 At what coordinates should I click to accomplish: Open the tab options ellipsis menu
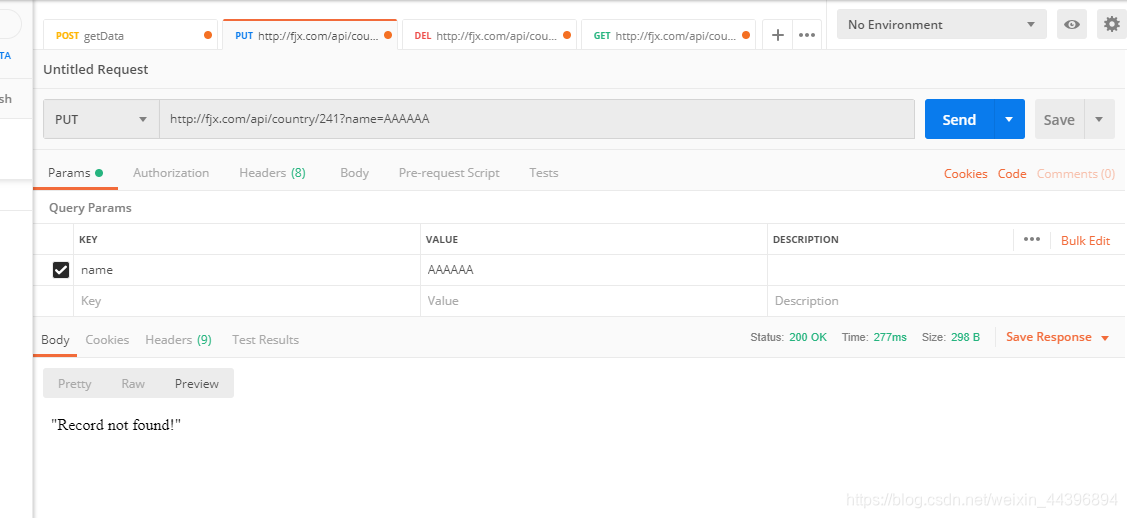click(x=807, y=34)
